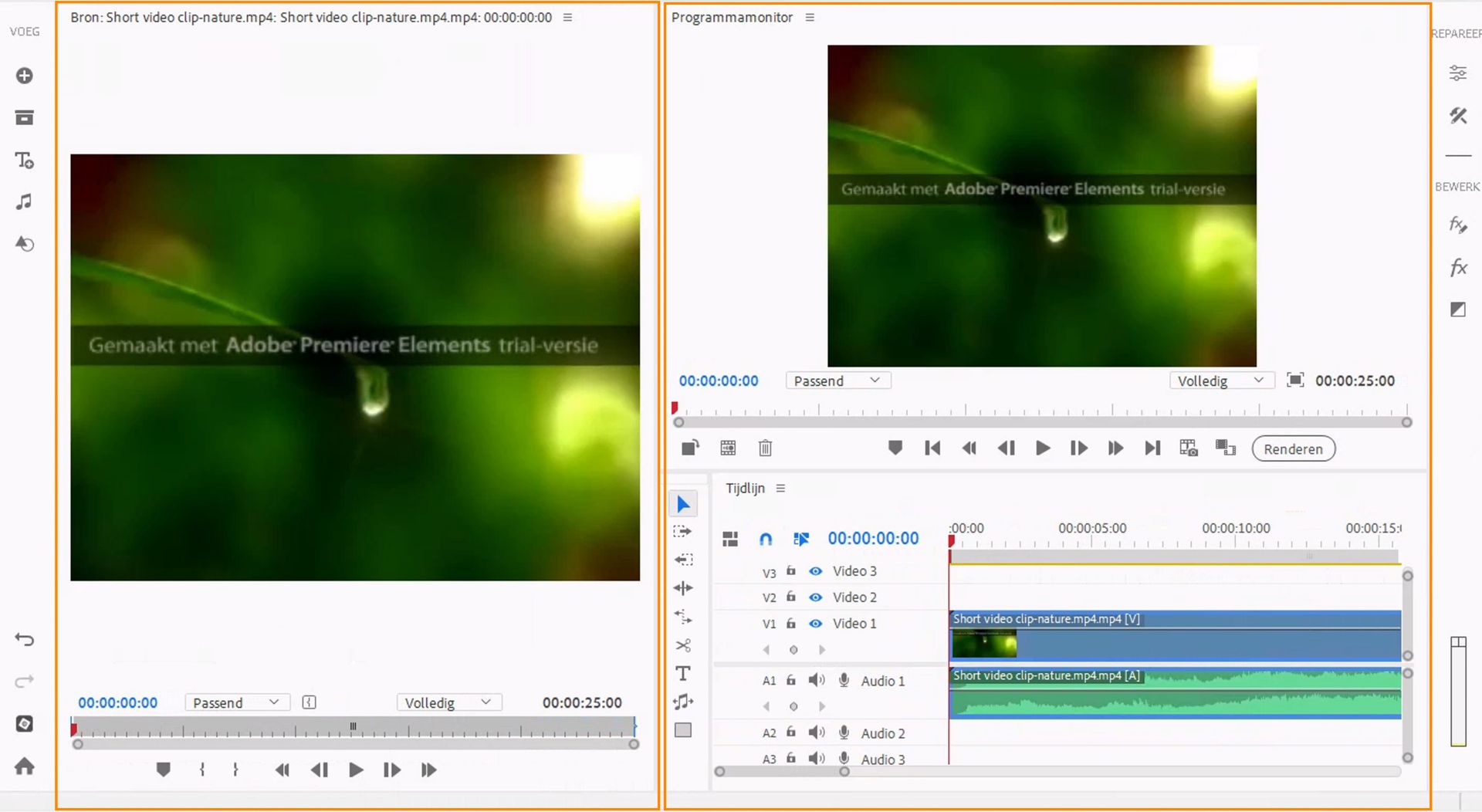1482x812 pixels.
Task: Open the Tijdlijn panel menu
Action: point(780,489)
